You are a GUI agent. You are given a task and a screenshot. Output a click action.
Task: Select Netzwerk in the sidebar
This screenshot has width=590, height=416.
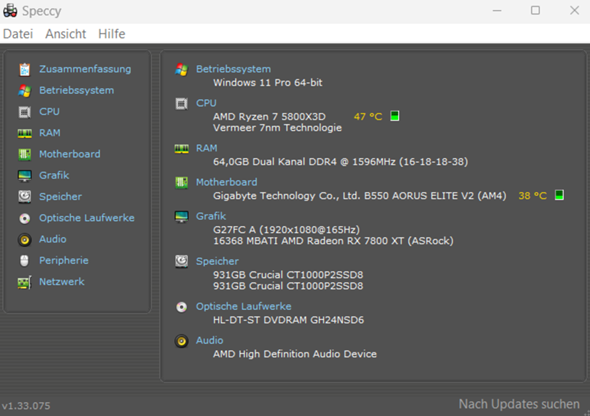click(62, 282)
